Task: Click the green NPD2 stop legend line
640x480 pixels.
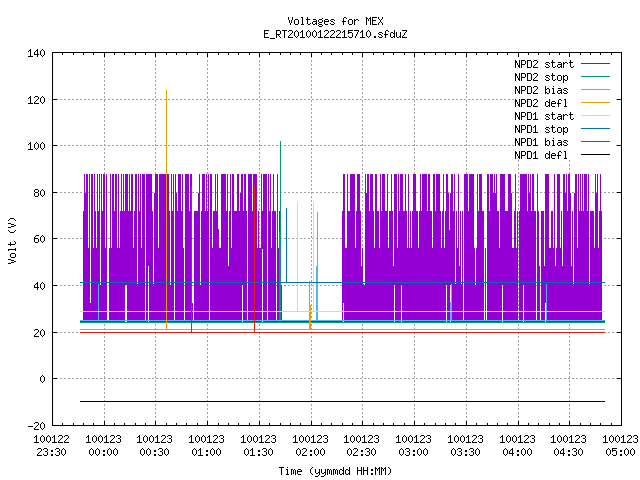Action: point(595,77)
